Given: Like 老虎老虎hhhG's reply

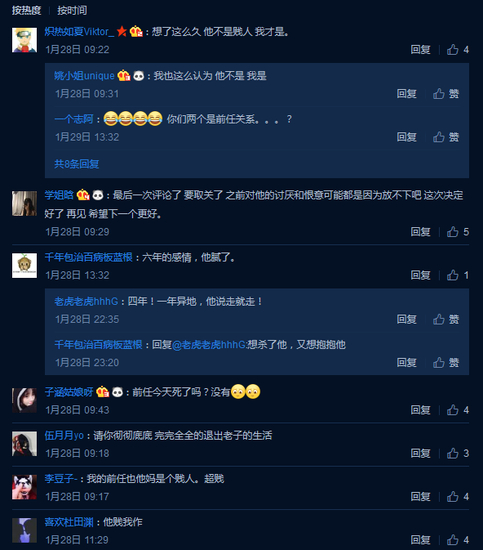Looking at the screenshot, I should [x=446, y=319].
